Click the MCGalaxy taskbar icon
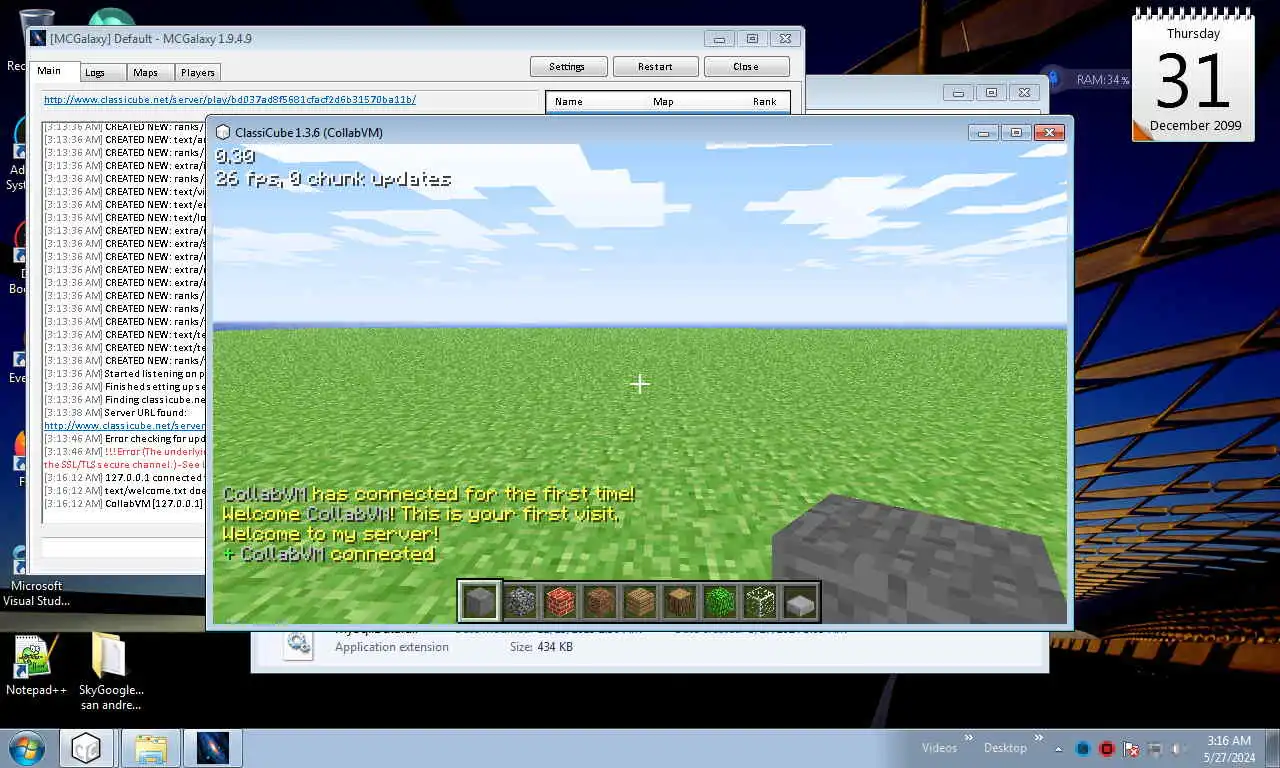Image resolution: width=1280 pixels, height=768 pixels. (212, 748)
